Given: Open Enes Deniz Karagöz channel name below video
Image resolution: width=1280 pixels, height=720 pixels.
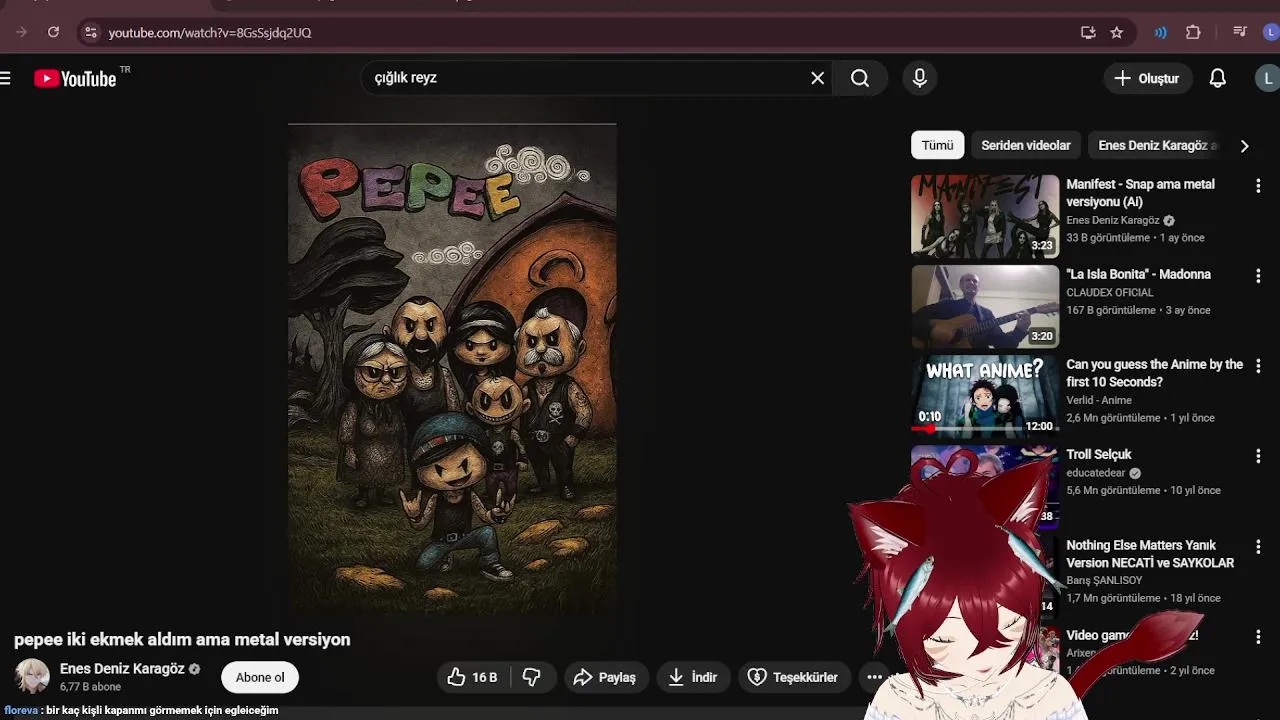Looking at the screenshot, I should (122, 668).
